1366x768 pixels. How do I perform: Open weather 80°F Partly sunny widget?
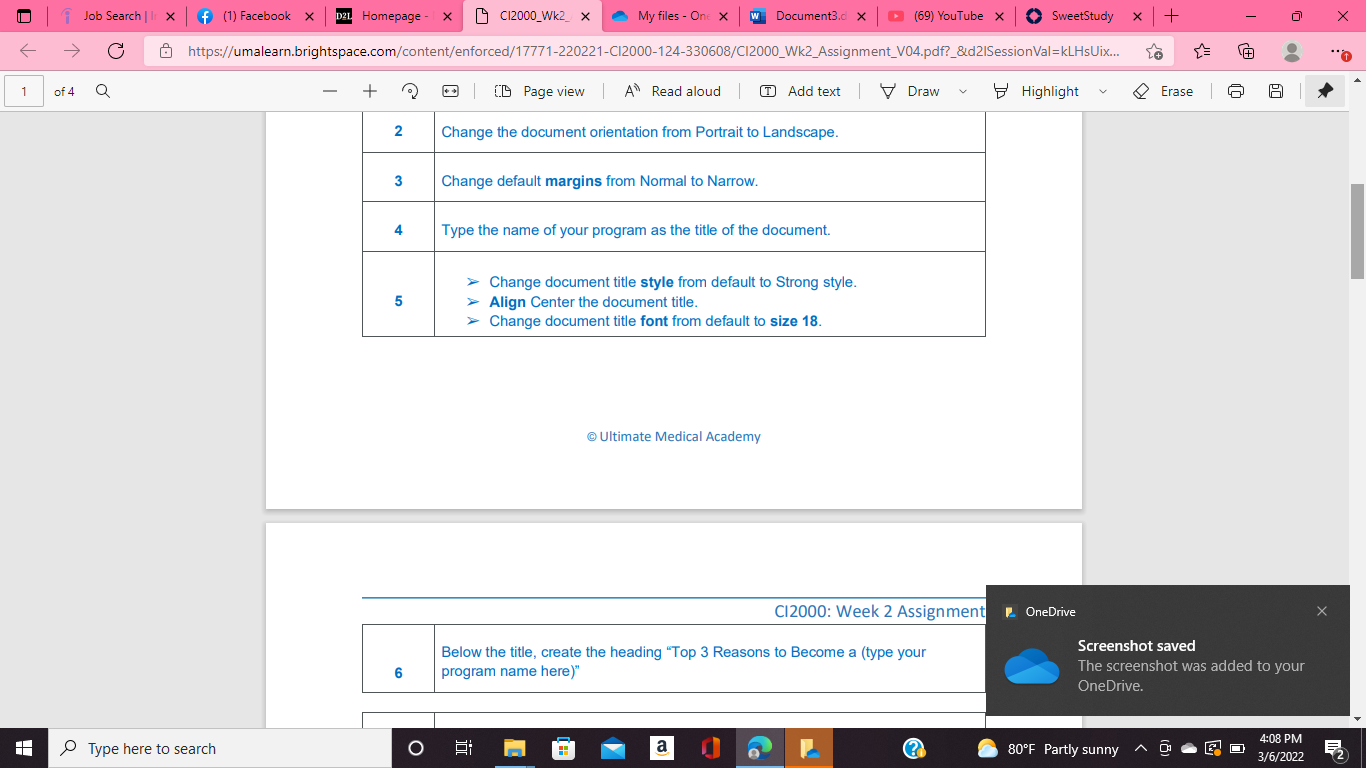(1048, 748)
